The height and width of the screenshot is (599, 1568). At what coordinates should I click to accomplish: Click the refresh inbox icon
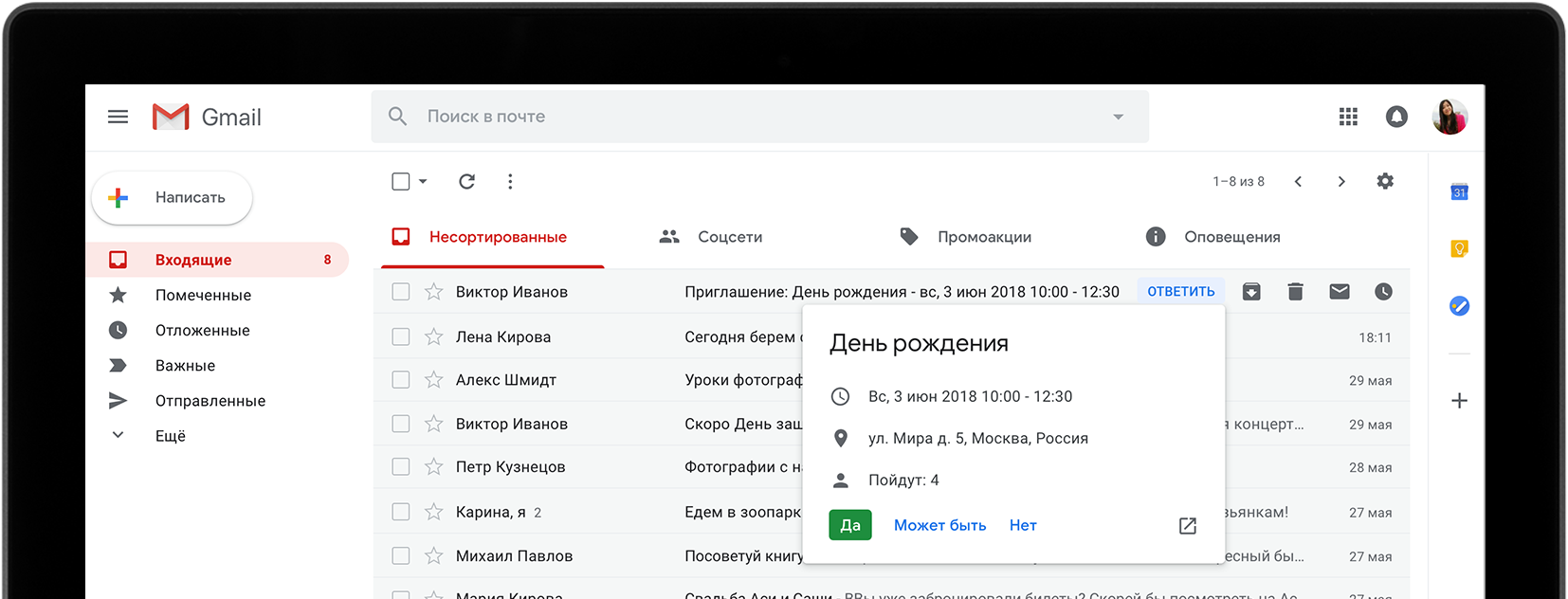pos(466,181)
